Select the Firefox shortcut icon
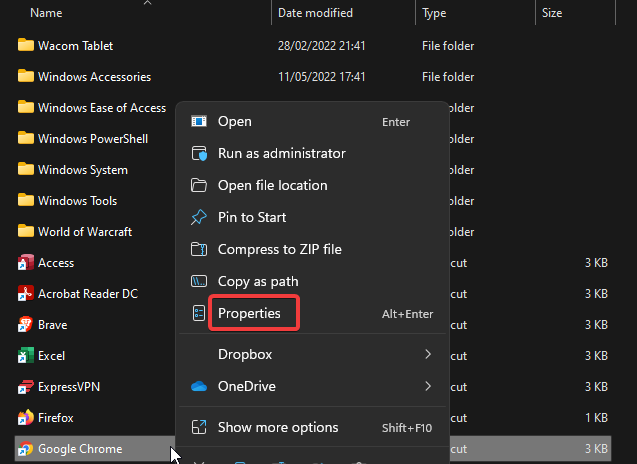Image resolution: width=637 pixels, height=464 pixels. pyautogui.click(x=26, y=417)
